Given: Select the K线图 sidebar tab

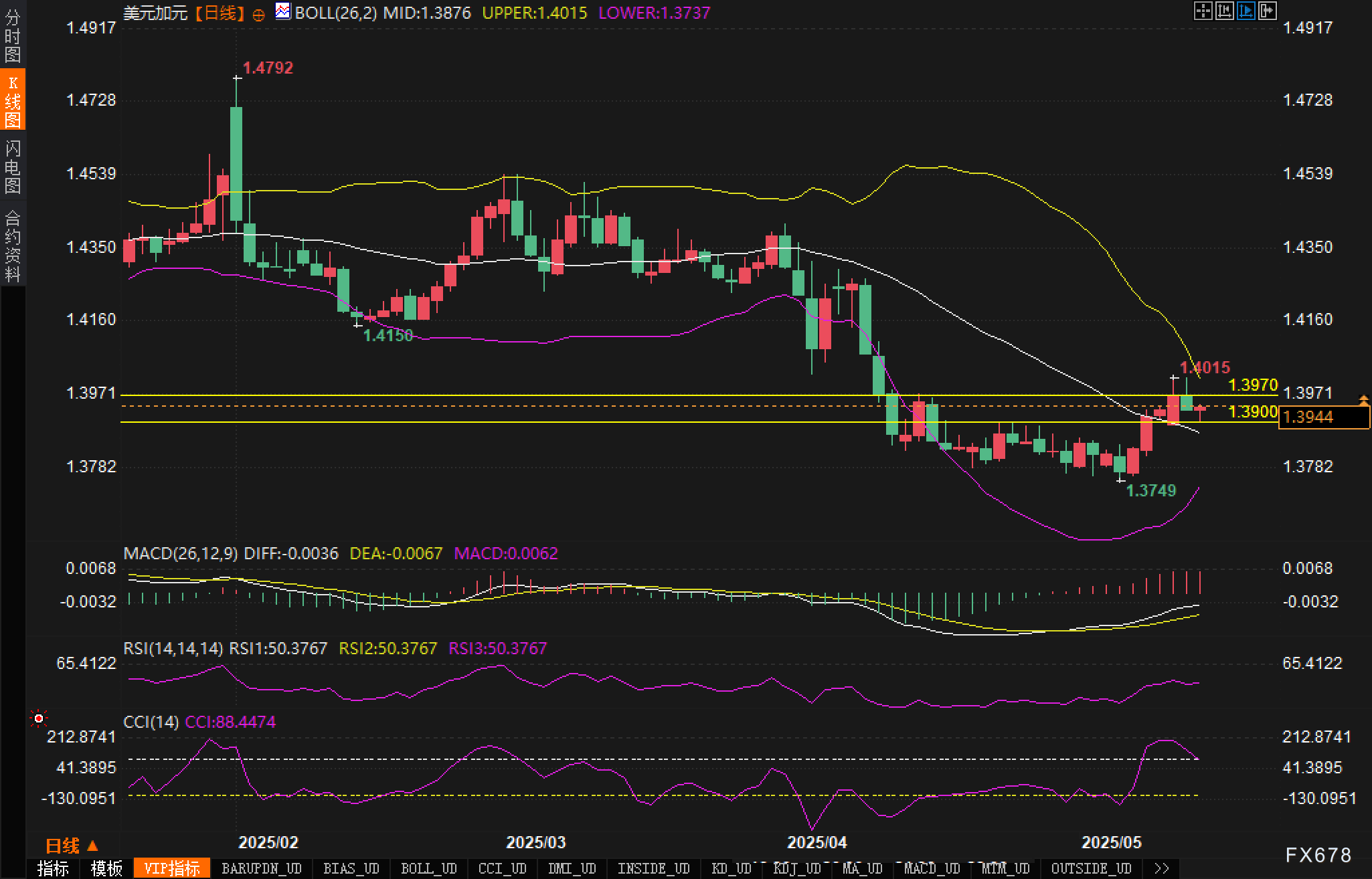Looking at the screenshot, I should (x=13, y=100).
